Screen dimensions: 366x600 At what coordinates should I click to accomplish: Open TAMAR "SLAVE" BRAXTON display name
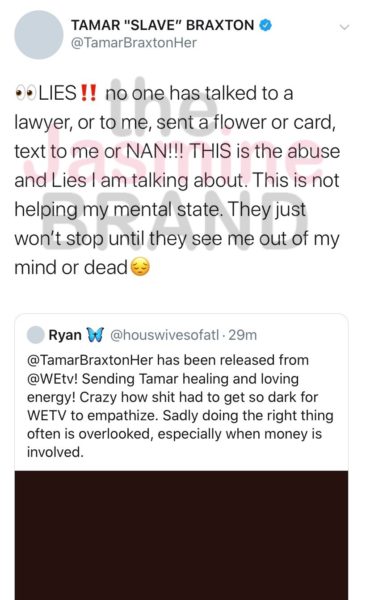[x=162, y=25]
